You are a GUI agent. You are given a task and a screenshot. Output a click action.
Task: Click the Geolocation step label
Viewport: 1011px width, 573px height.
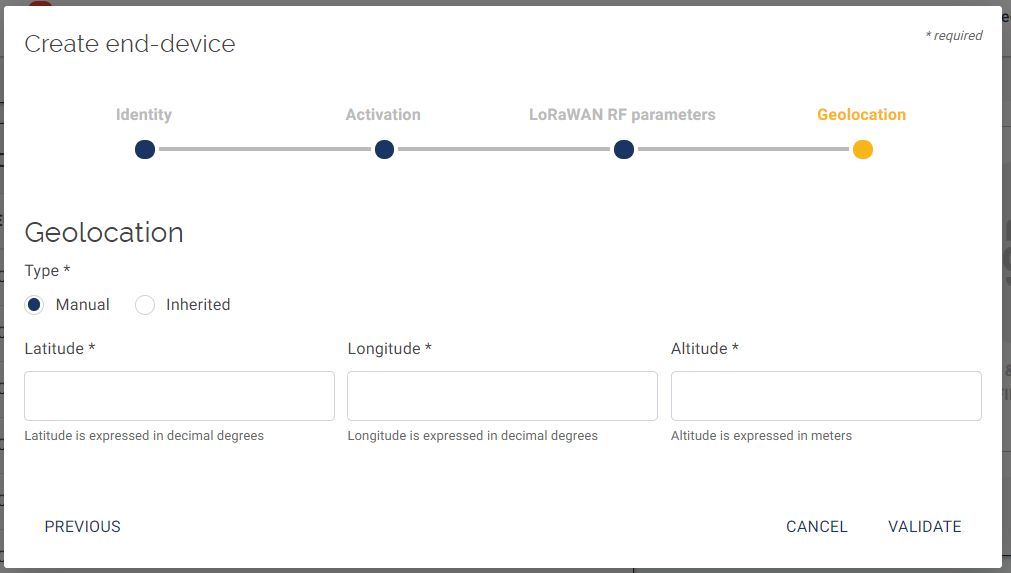(x=861, y=115)
